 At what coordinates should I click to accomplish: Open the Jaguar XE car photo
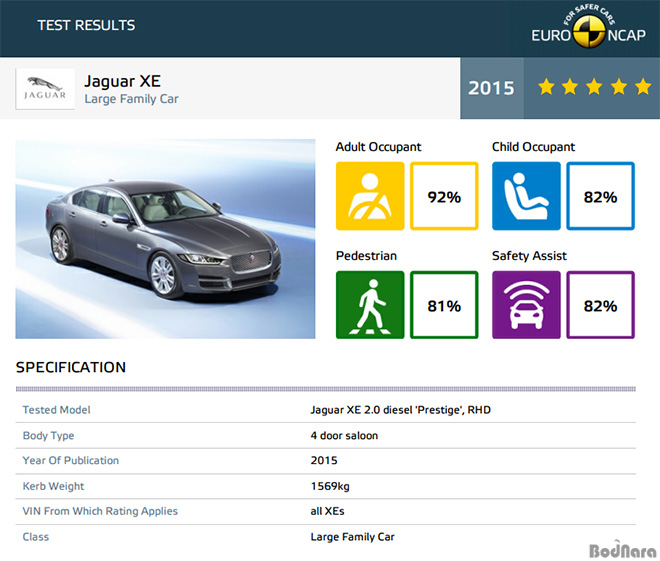click(165, 239)
